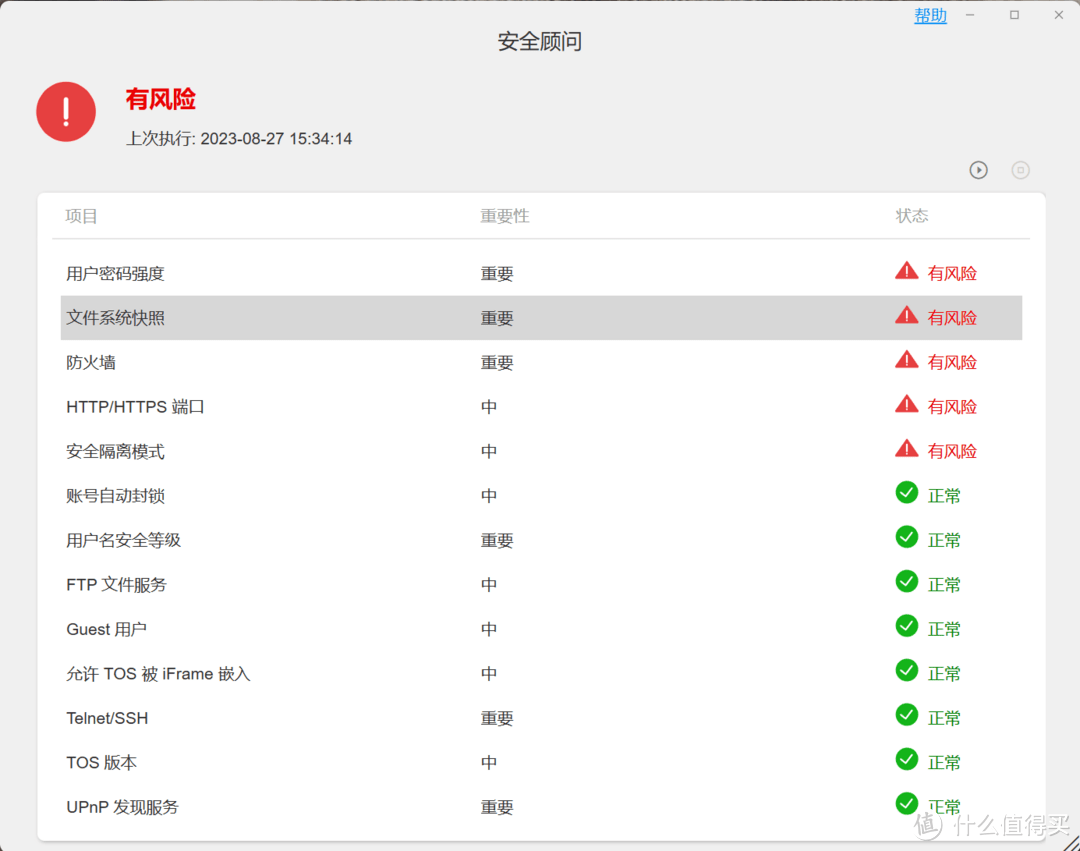The height and width of the screenshot is (851, 1080).
Task: Click the large red risk alert icon
Action: (x=66, y=112)
